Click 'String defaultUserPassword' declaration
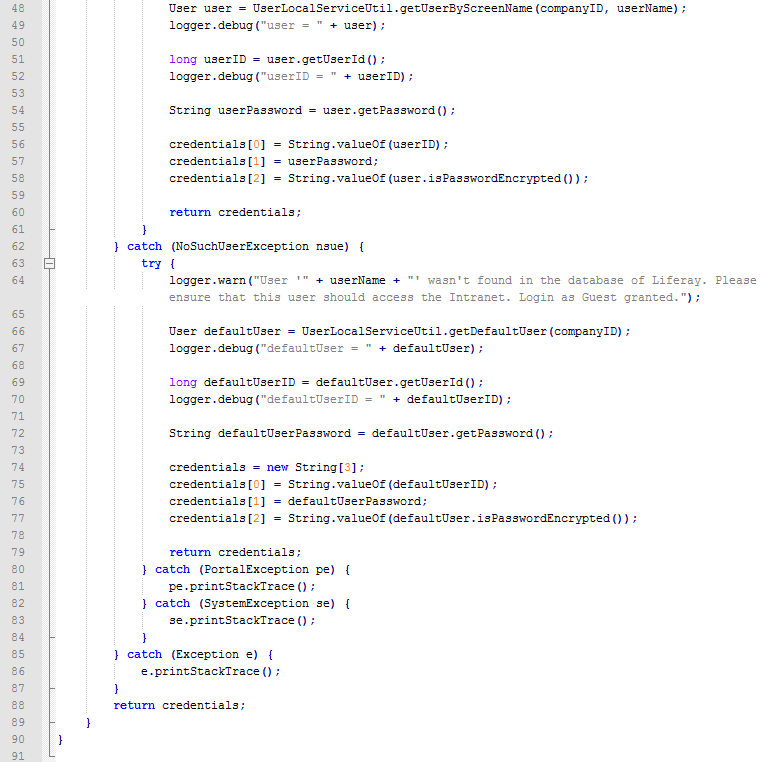Image resolution: width=774 pixels, height=762 pixels. coord(260,433)
